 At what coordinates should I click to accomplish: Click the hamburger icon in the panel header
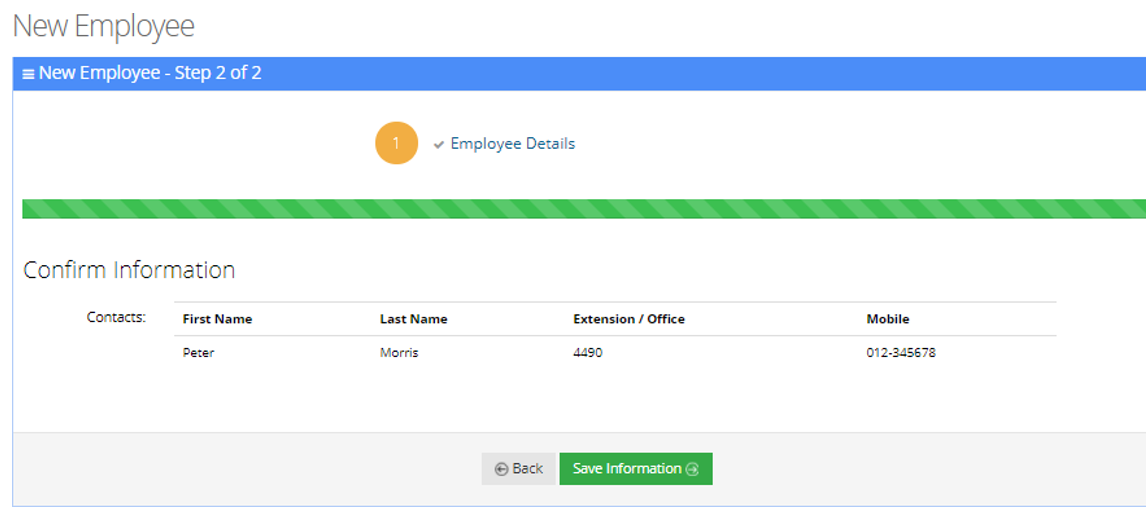coord(28,74)
